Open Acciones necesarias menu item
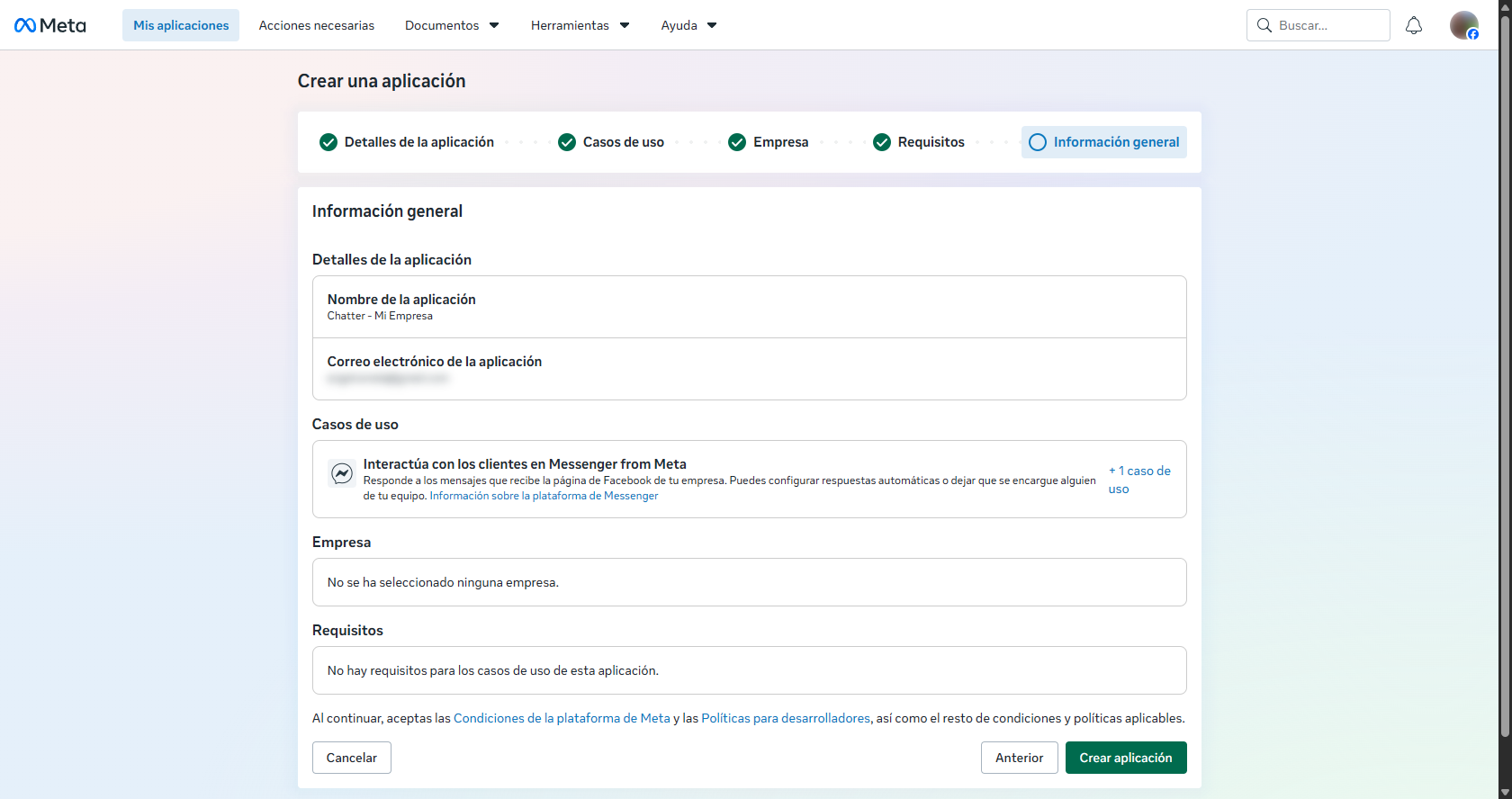 pyautogui.click(x=317, y=25)
